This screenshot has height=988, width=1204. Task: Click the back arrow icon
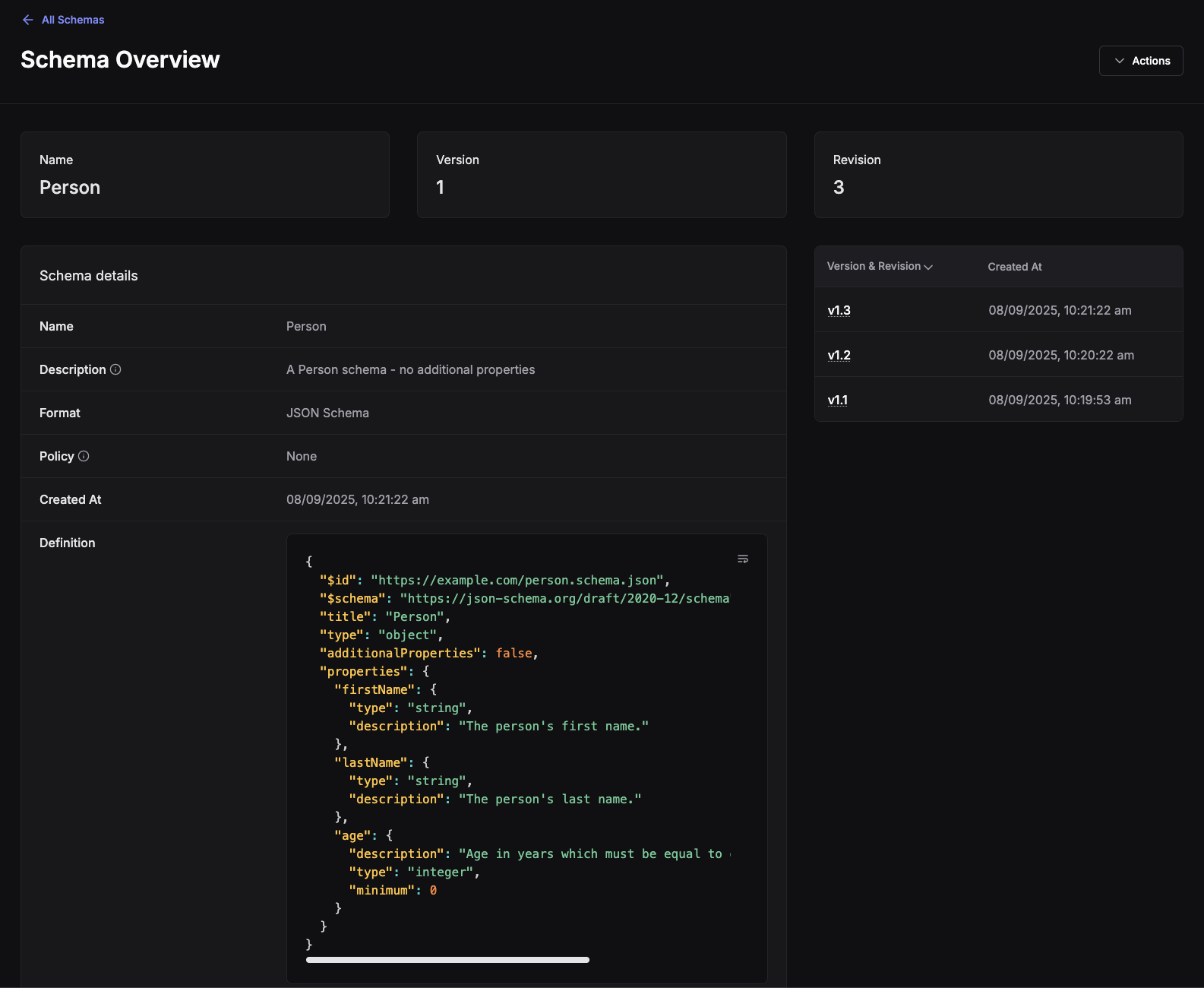(x=28, y=20)
